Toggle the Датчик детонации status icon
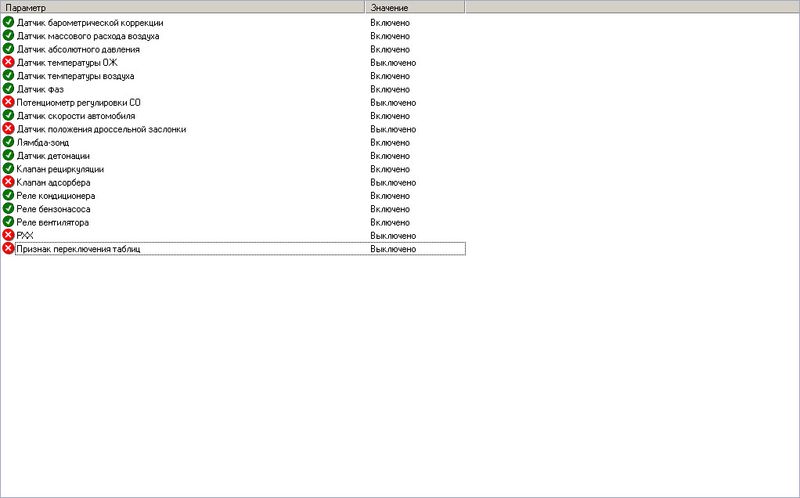800x498 pixels. [8, 155]
